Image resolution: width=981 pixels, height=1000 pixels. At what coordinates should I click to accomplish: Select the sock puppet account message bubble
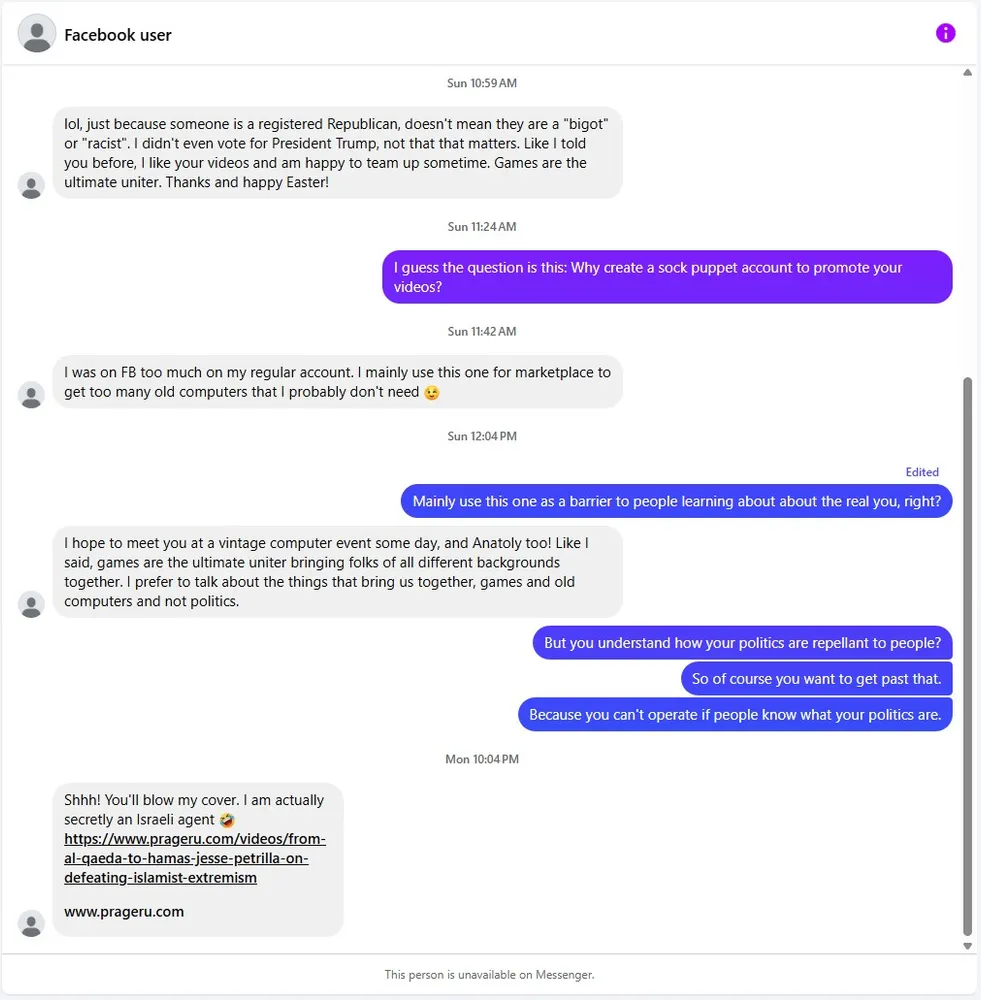(x=667, y=277)
